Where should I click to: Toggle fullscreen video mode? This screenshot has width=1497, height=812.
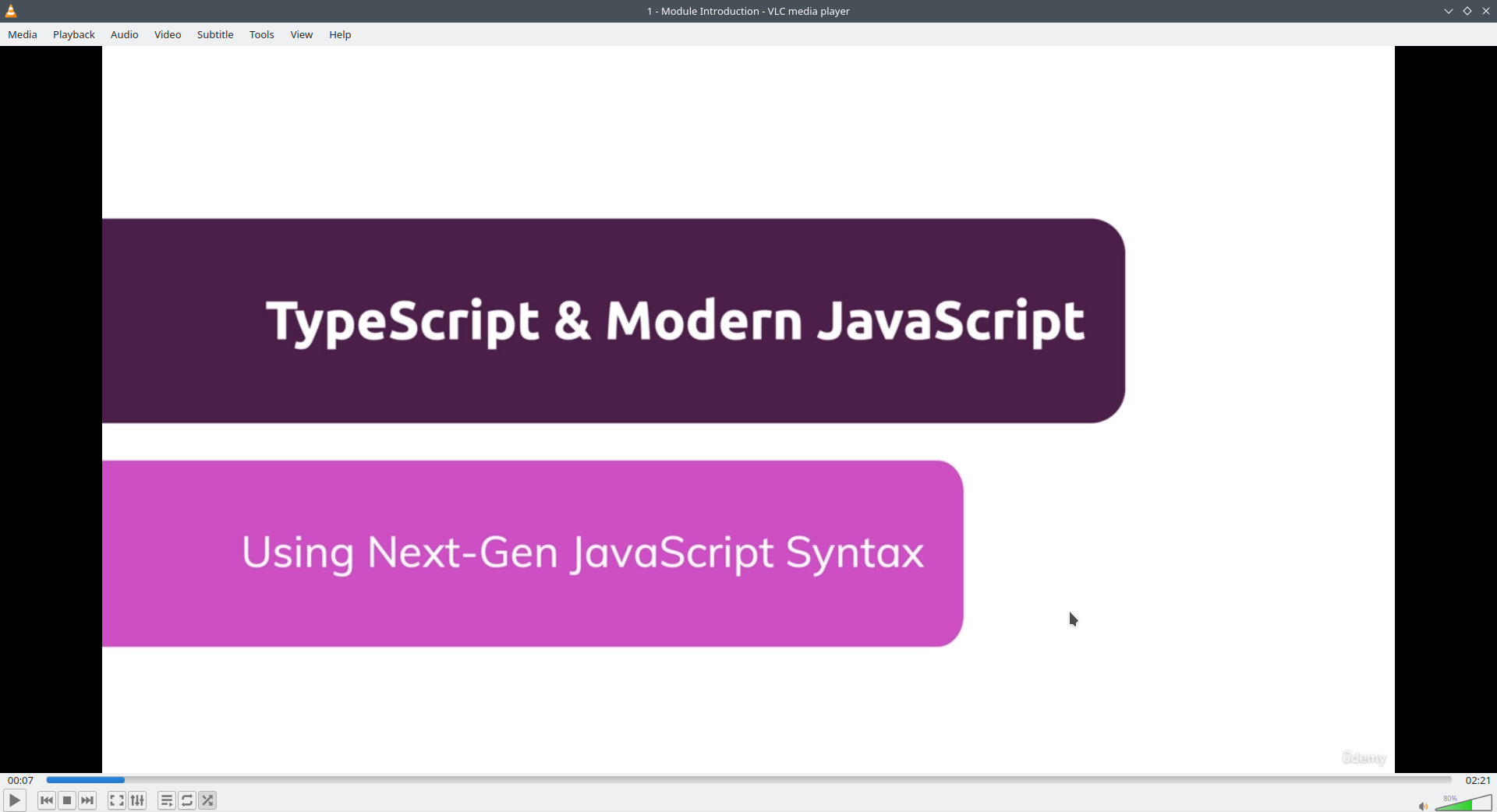[117, 800]
